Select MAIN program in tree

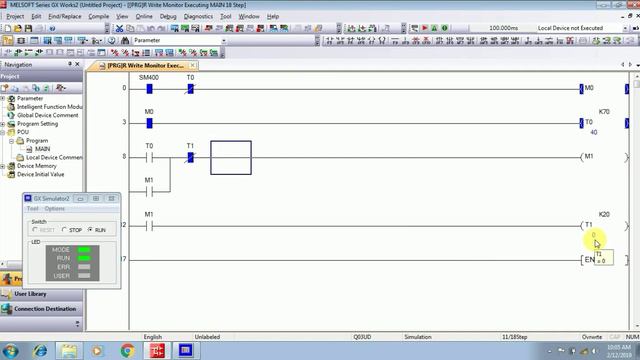coord(42,149)
